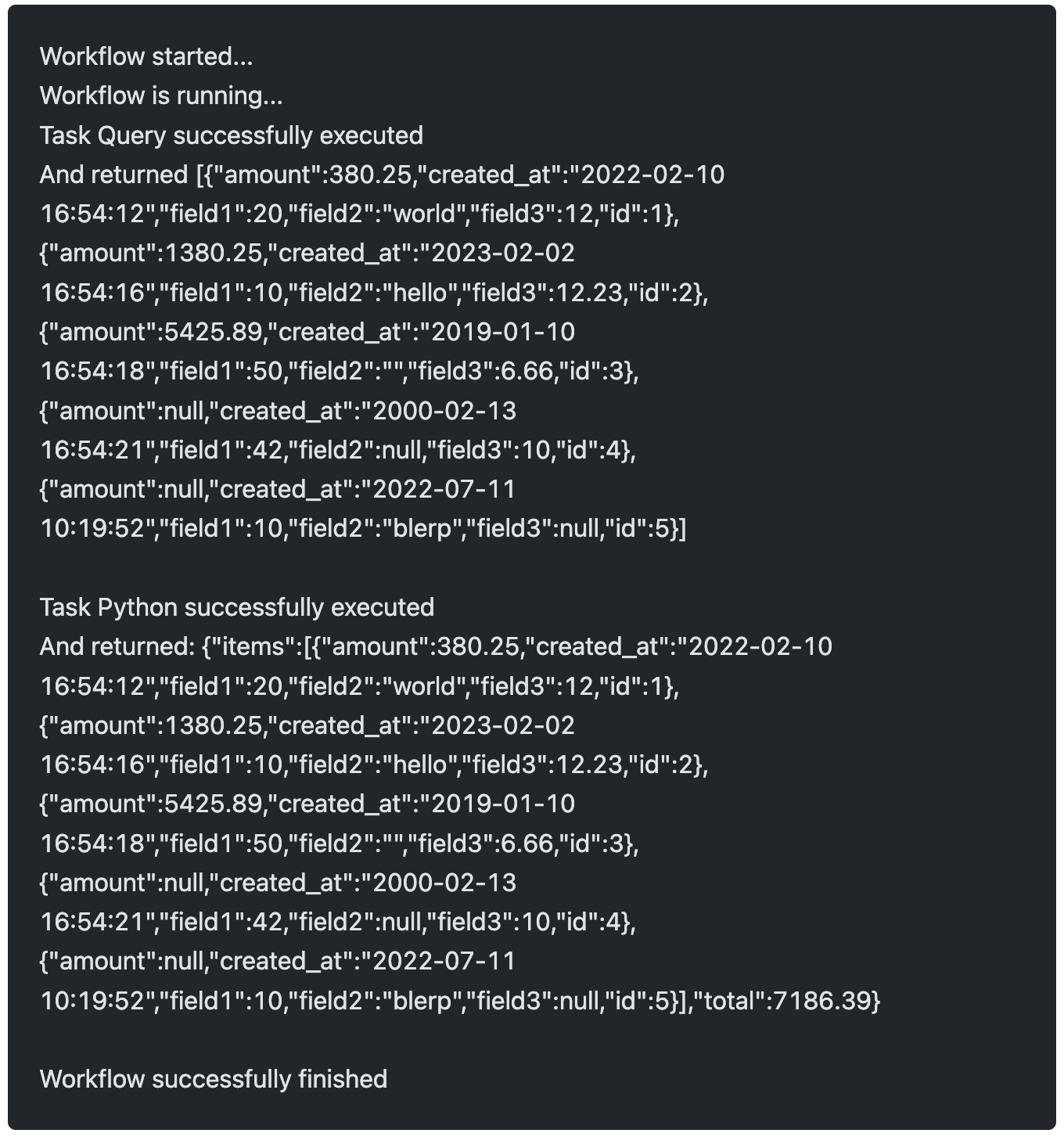Viewport: 1064px width, 1144px height.
Task: Select the "Task Python successfully executed" line
Action: pyautogui.click(x=236, y=607)
